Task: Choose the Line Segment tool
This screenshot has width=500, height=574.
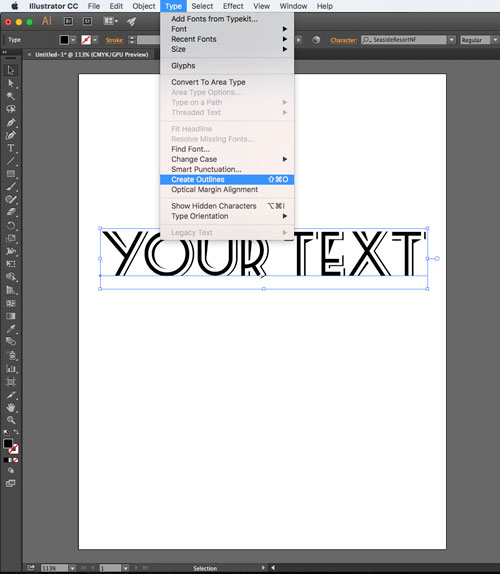Action: point(11,161)
